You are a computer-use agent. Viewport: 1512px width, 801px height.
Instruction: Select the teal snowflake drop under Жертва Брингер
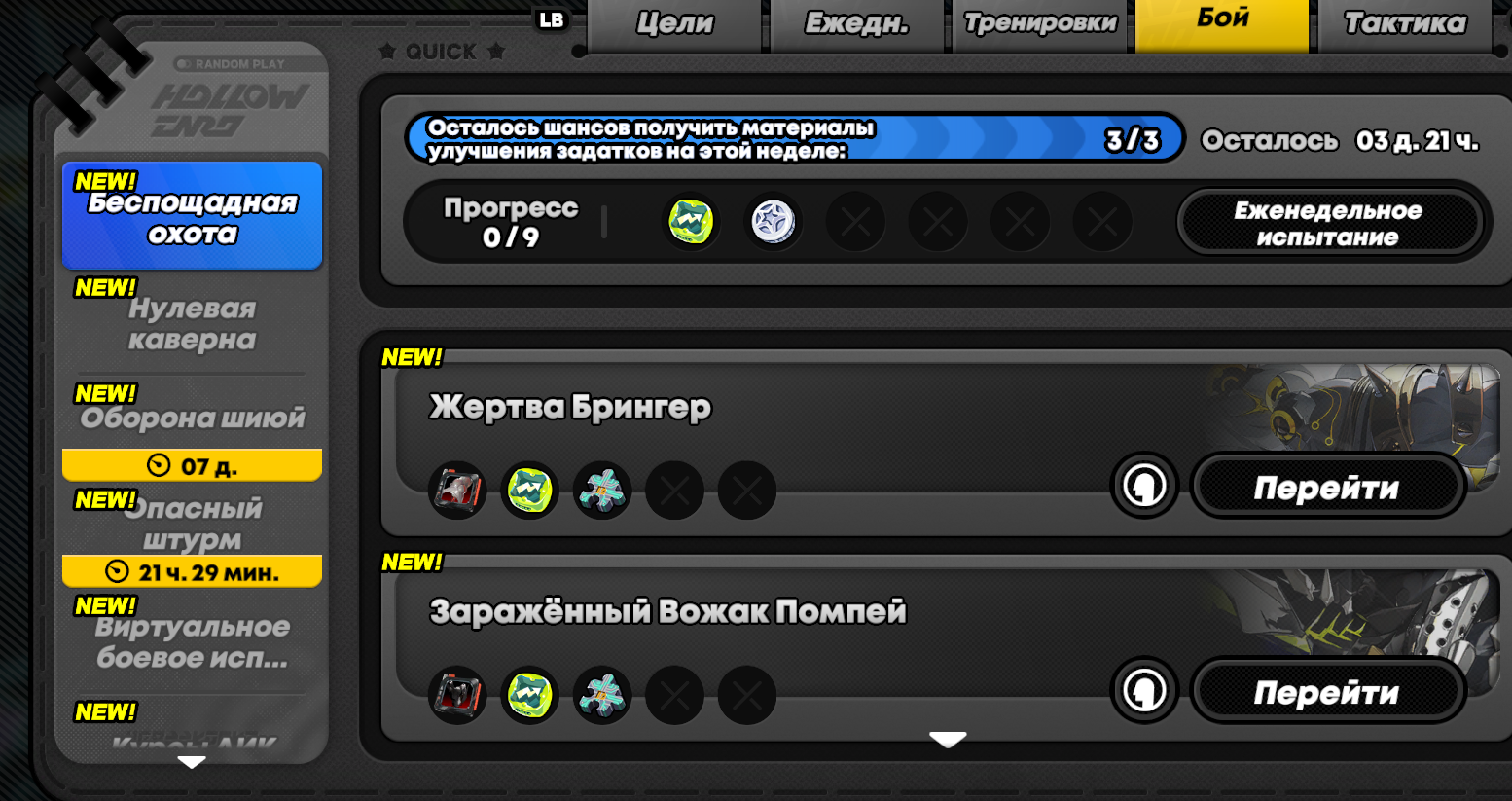(602, 490)
